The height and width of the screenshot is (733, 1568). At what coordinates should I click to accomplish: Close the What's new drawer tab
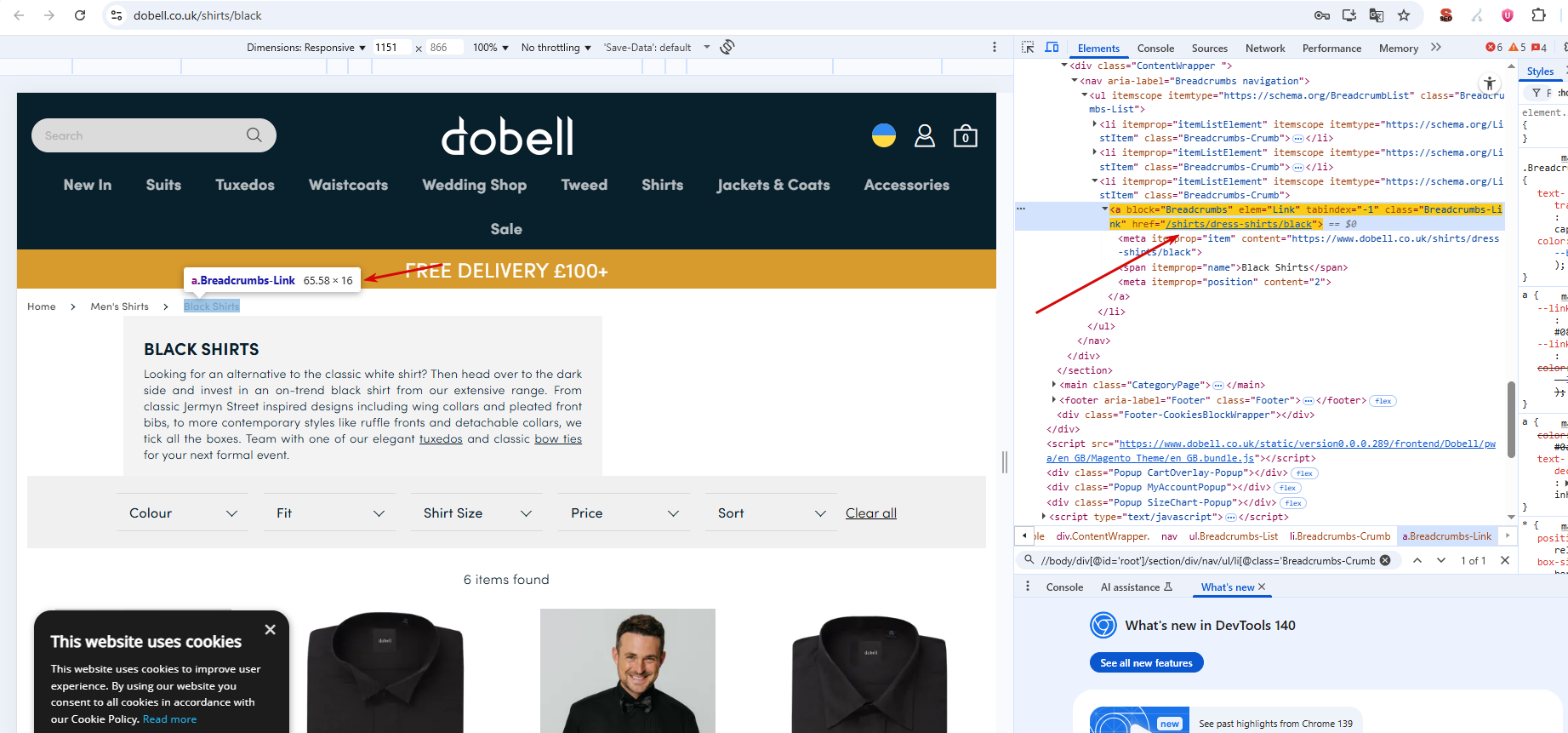pos(1262,587)
